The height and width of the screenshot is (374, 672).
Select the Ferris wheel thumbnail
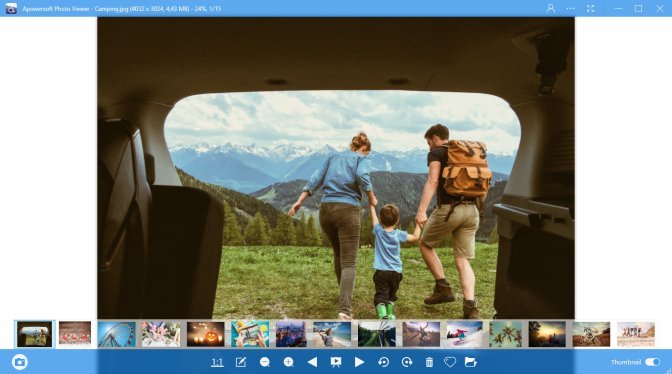[x=117, y=334]
